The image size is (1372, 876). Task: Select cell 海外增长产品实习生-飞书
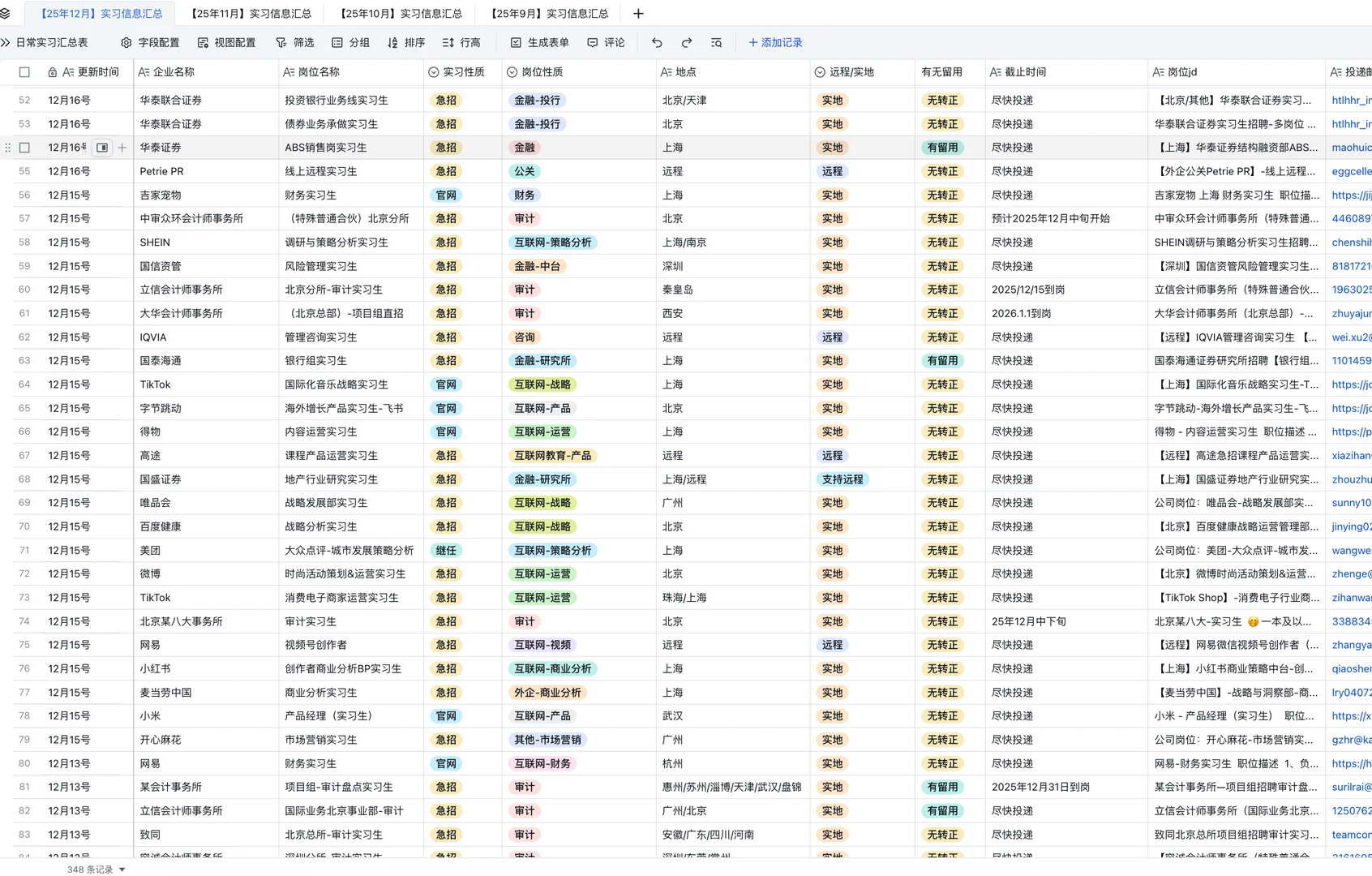pyautogui.click(x=351, y=408)
